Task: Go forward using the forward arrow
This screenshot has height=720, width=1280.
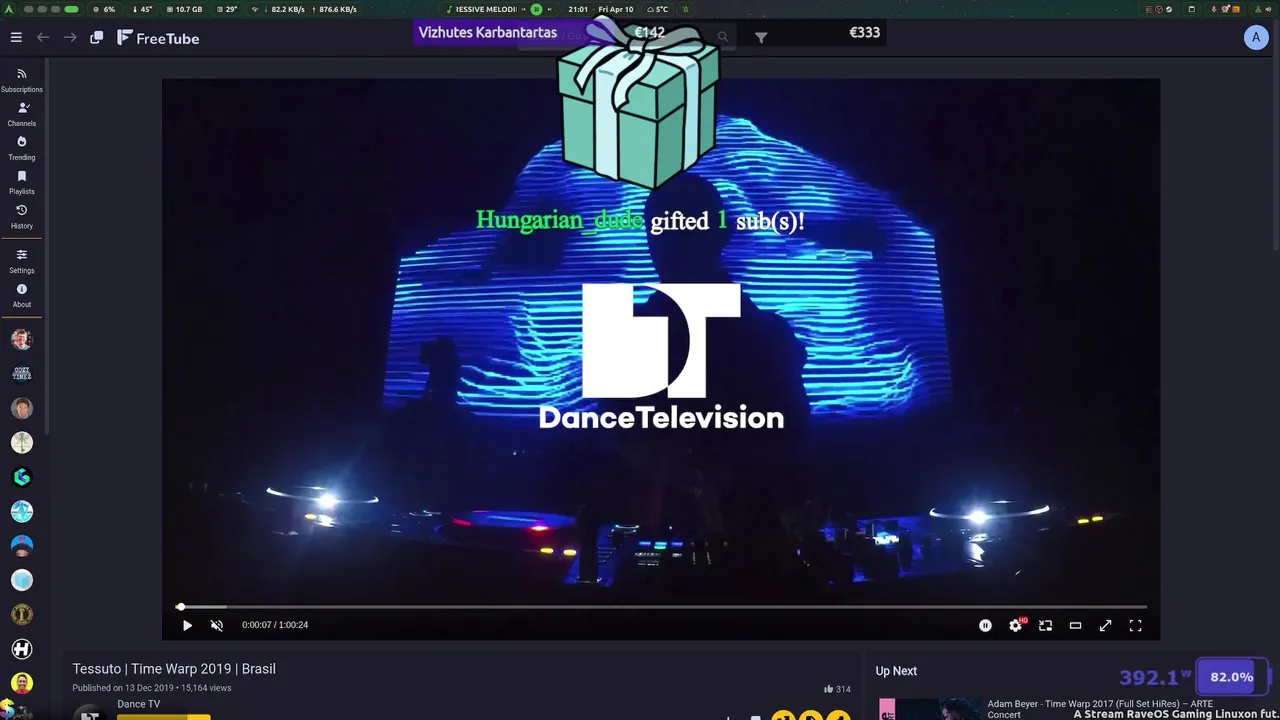Action: coord(70,38)
